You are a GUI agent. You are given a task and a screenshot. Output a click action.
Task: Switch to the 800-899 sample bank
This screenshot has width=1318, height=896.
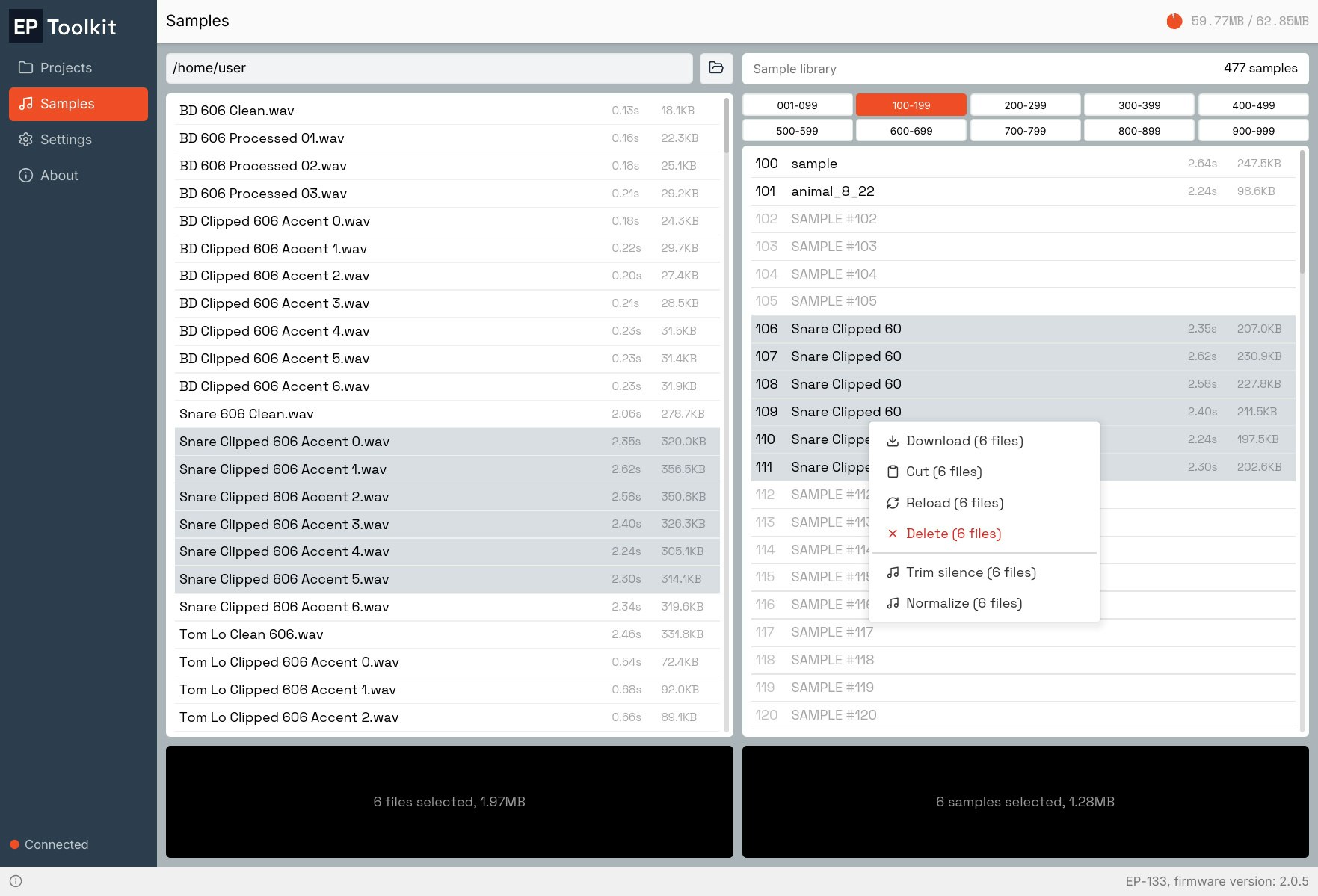pyautogui.click(x=1139, y=131)
